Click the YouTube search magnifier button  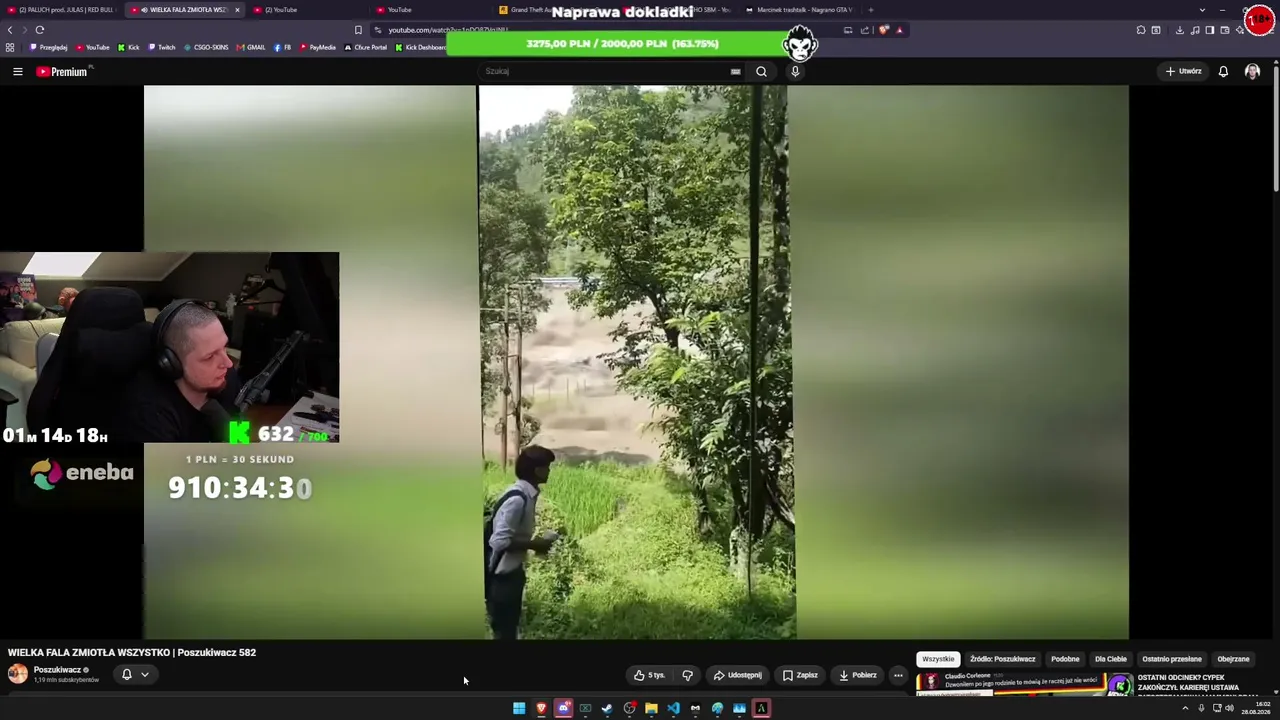click(x=761, y=71)
